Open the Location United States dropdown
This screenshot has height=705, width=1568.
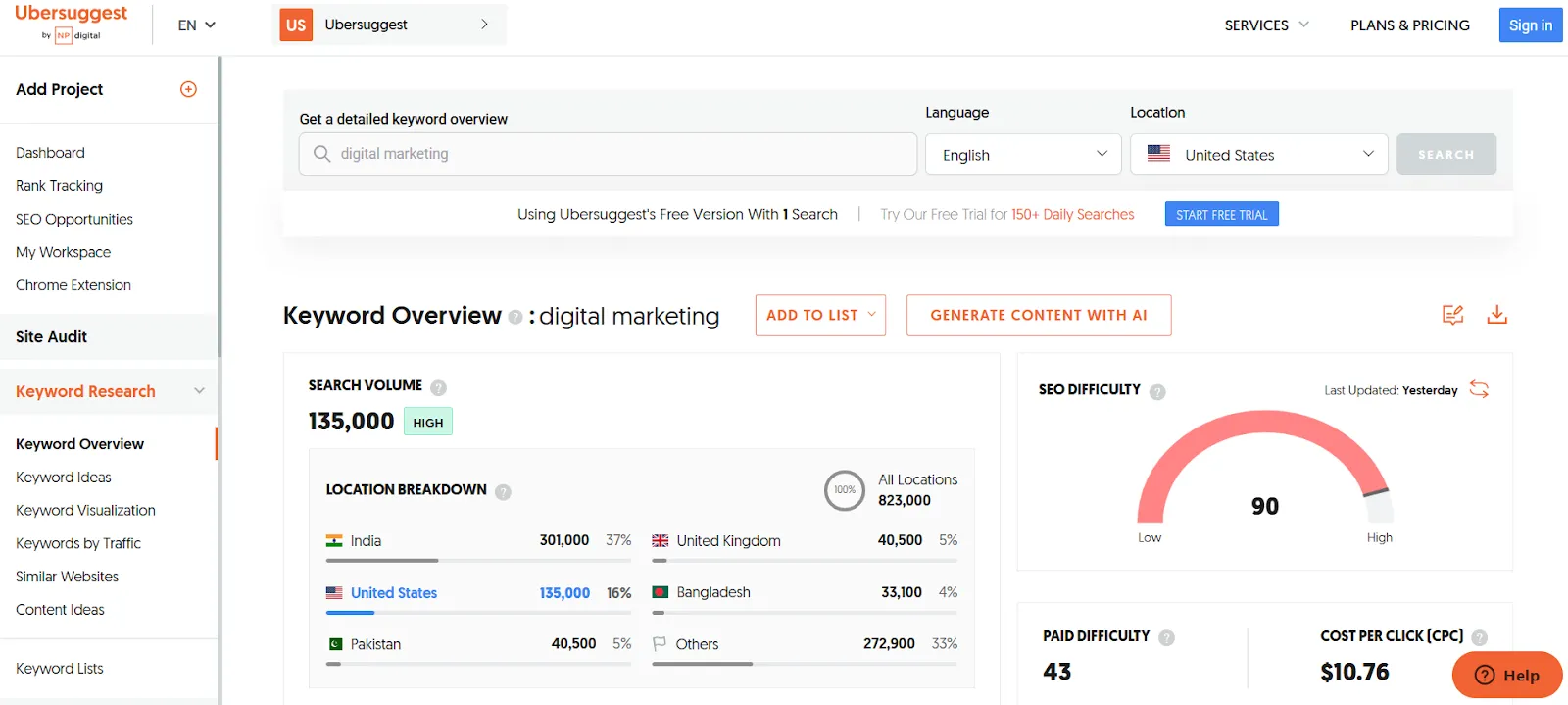[1259, 154]
